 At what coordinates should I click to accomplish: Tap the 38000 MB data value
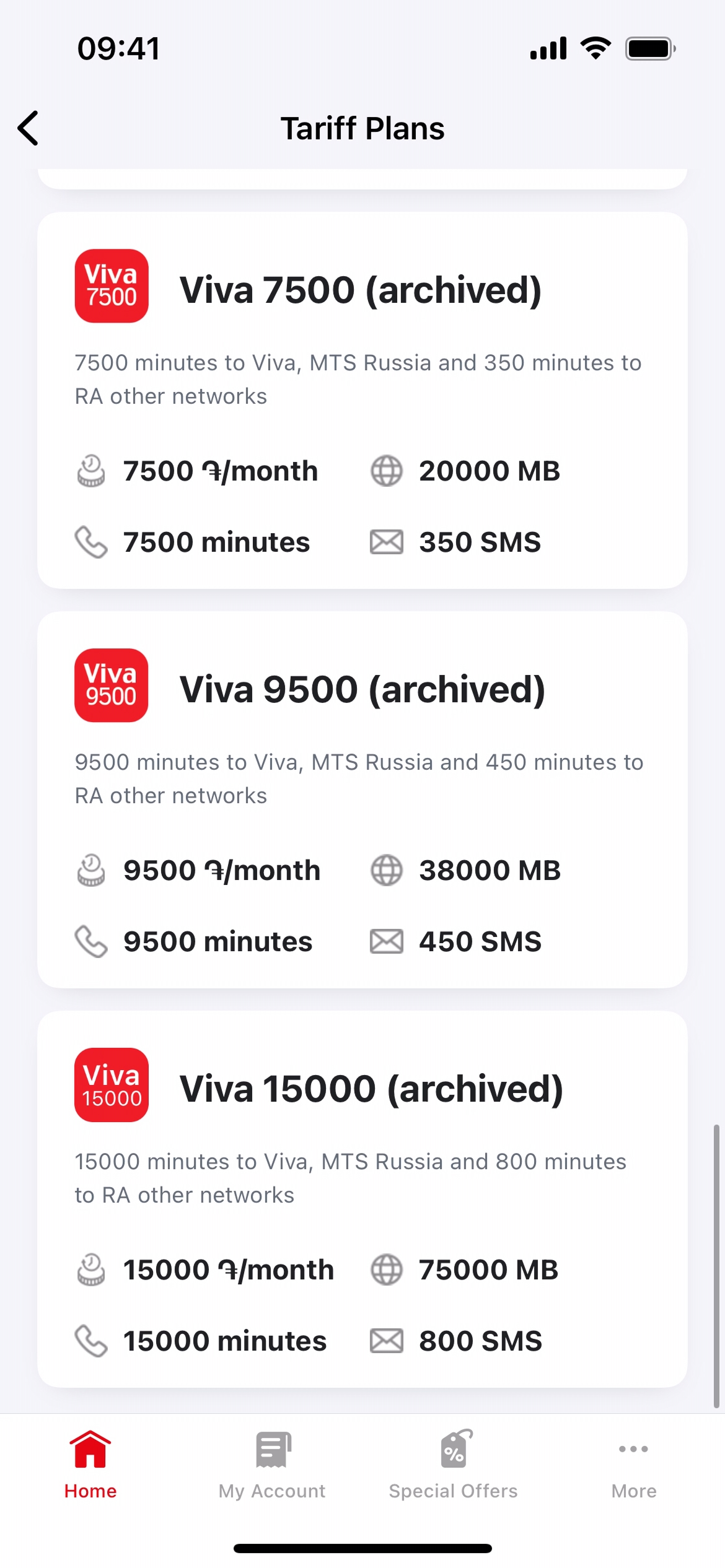(x=490, y=871)
